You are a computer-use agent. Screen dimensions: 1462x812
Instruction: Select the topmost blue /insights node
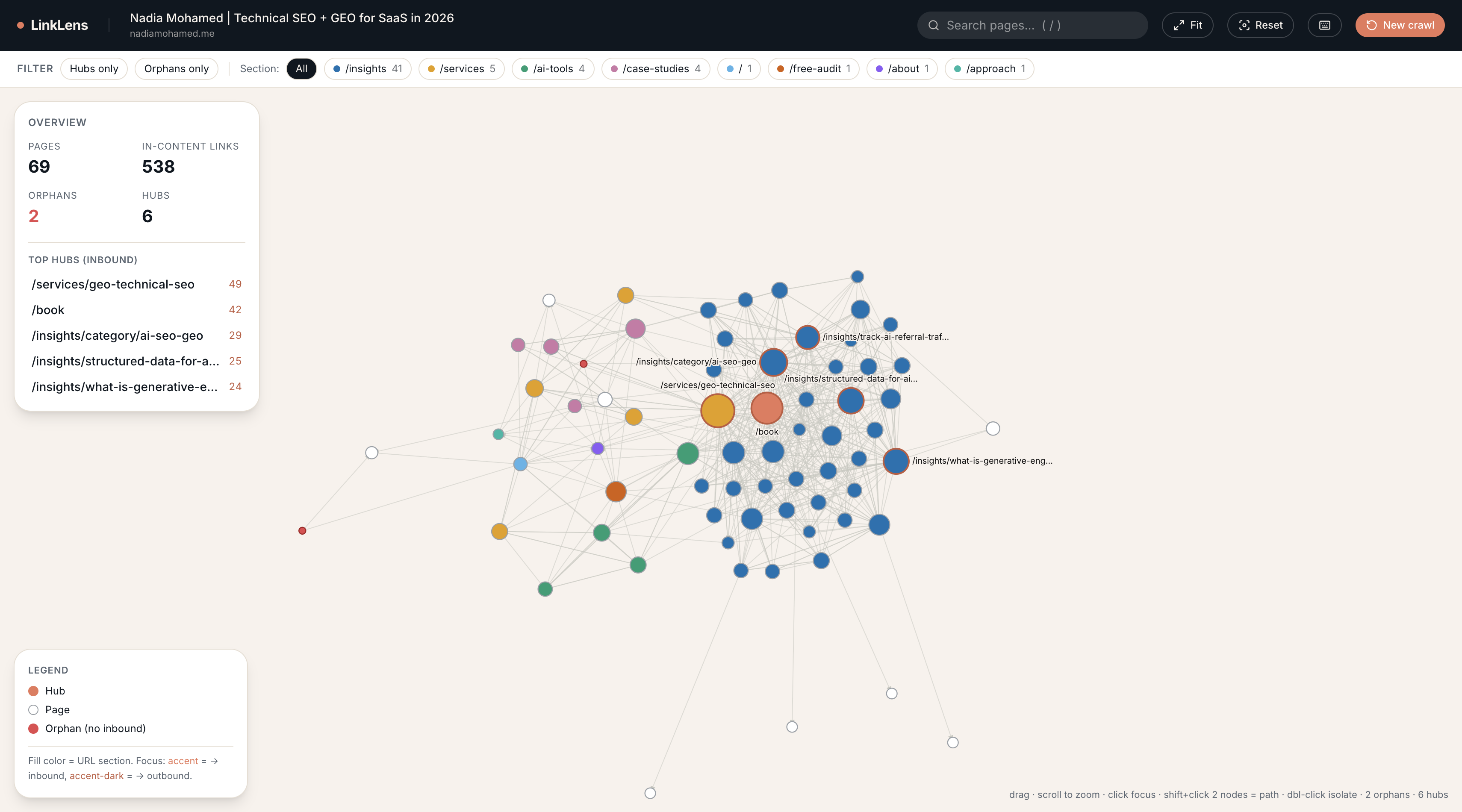point(857,277)
